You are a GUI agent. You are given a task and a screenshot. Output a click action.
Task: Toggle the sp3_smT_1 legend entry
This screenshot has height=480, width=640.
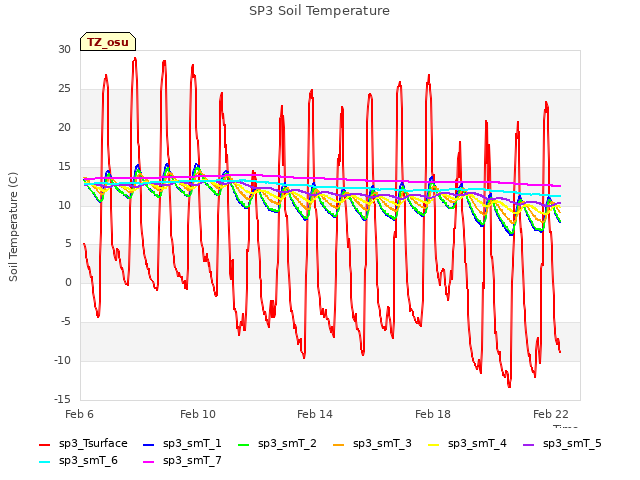click(182, 444)
